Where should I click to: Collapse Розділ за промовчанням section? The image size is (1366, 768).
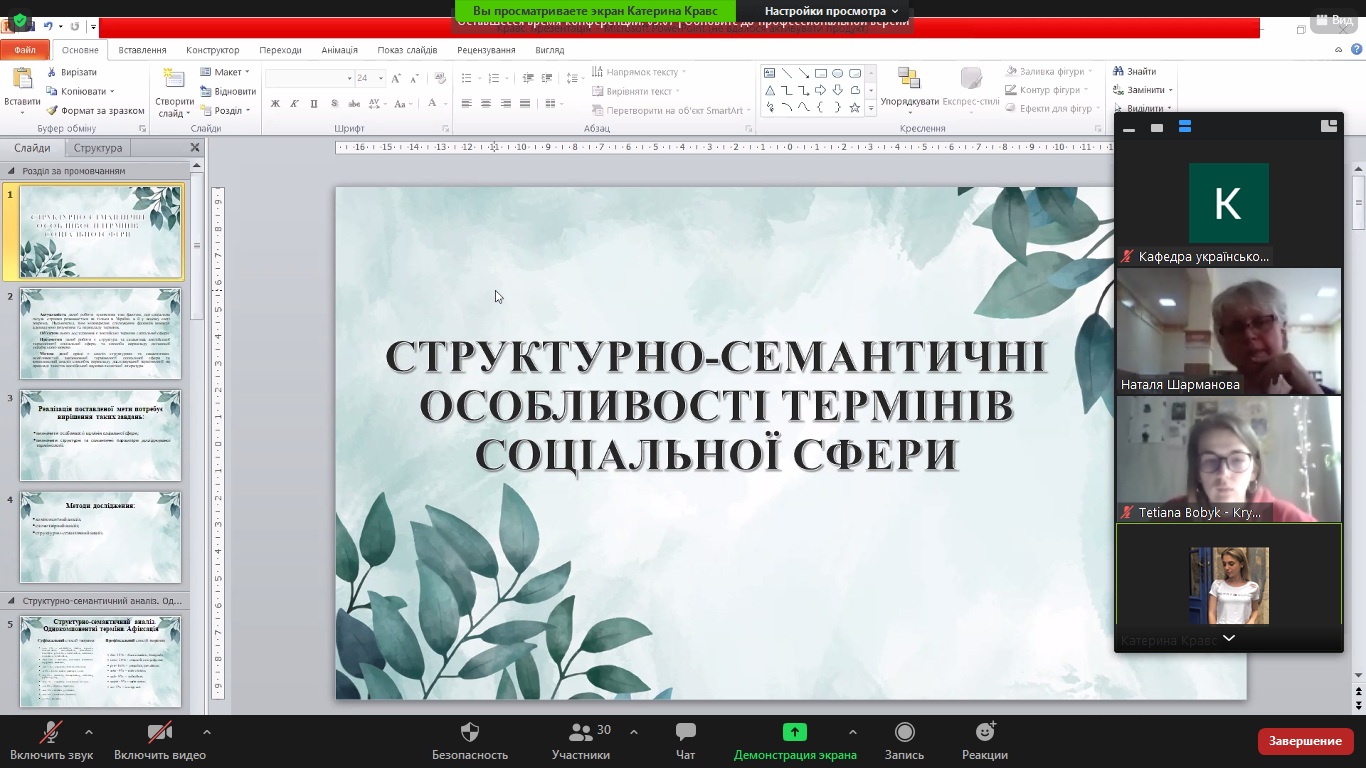(11, 171)
